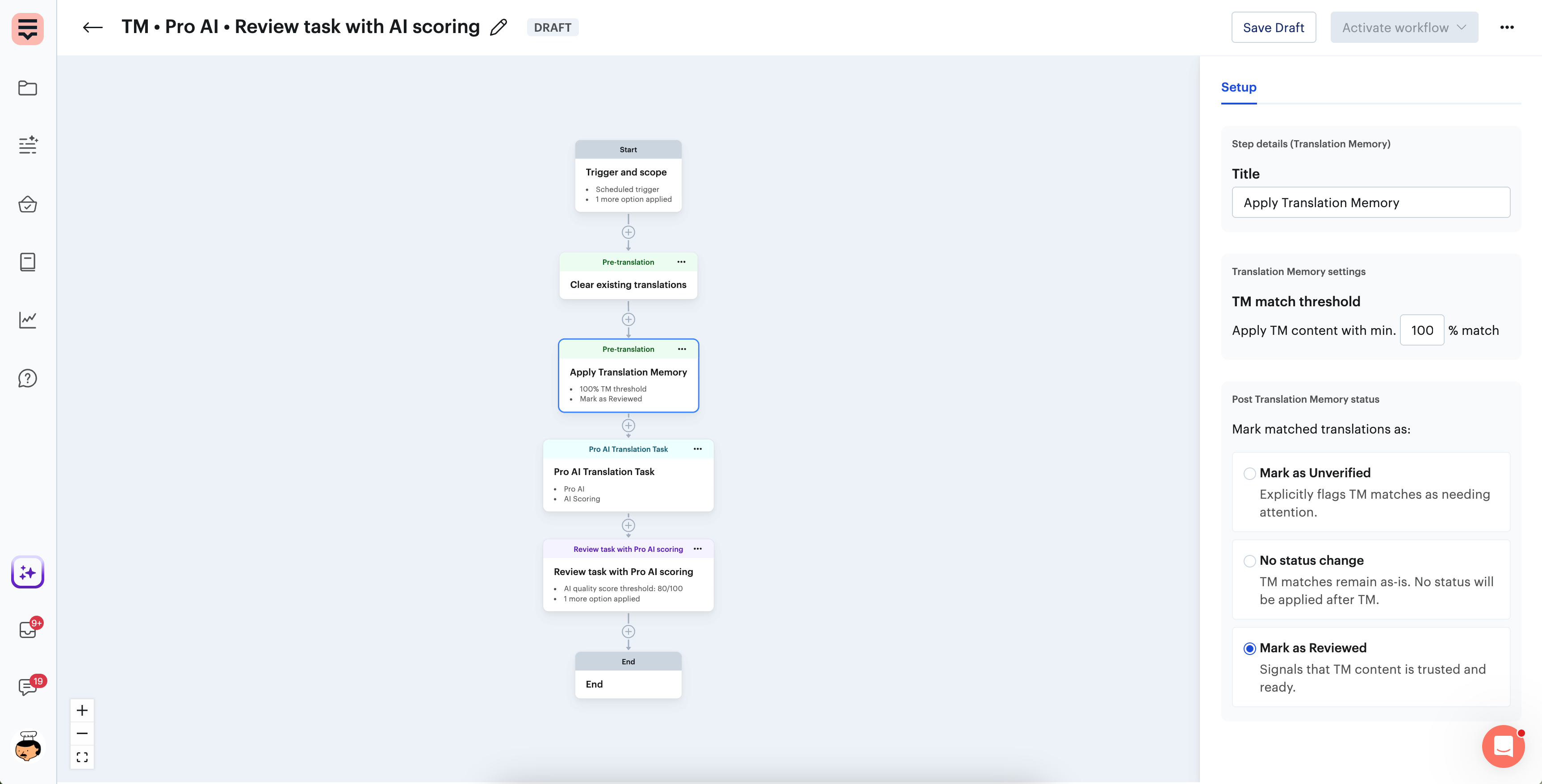Click 'Scheduled trigger' bullet text
Image resolution: width=1542 pixels, height=784 pixels.
(x=627, y=190)
